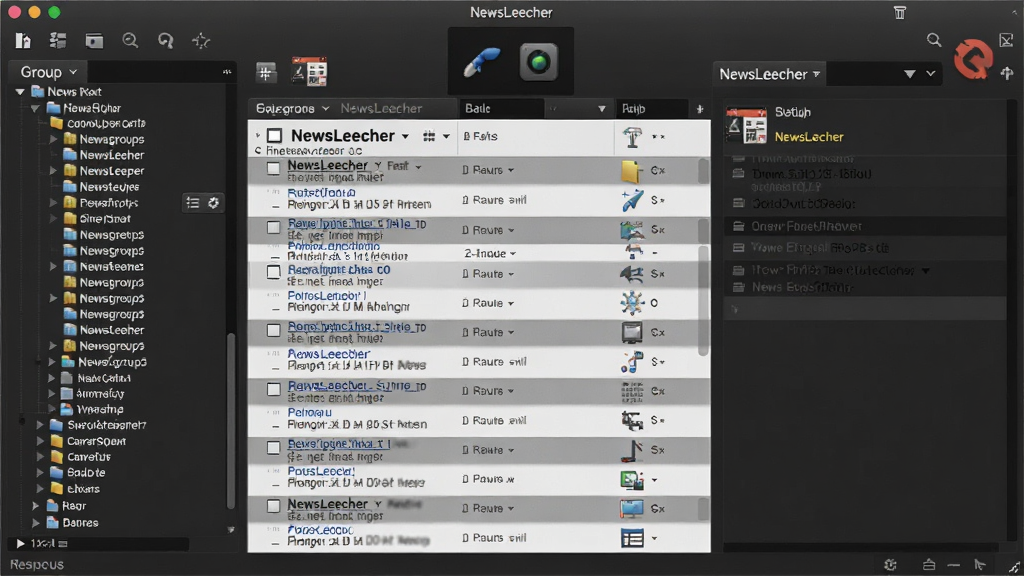Select the Carvetue folder in tree

(x=89, y=457)
